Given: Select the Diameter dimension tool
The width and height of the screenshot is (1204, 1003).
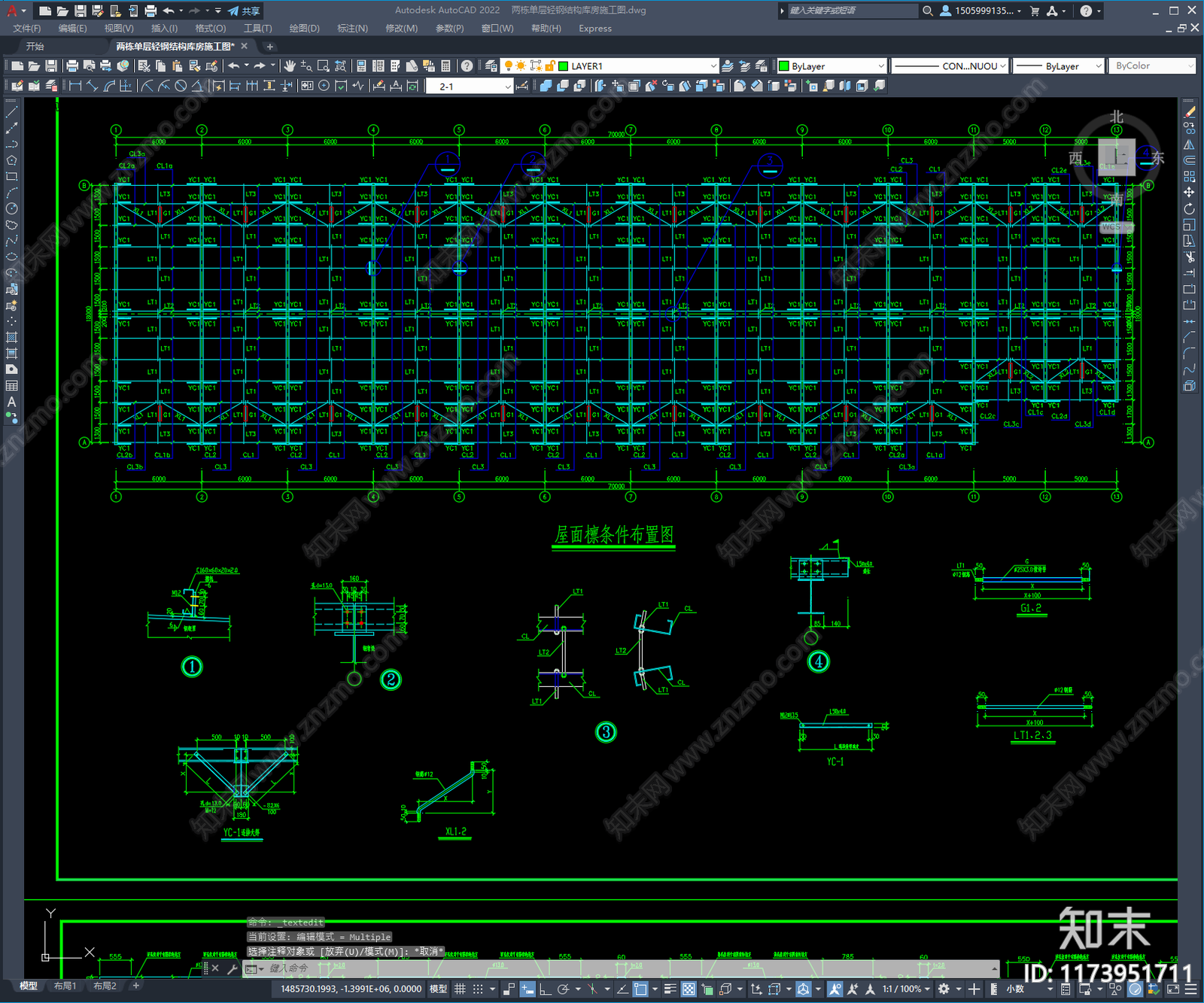Looking at the screenshot, I should pyautogui.click(x=181, y=86).
